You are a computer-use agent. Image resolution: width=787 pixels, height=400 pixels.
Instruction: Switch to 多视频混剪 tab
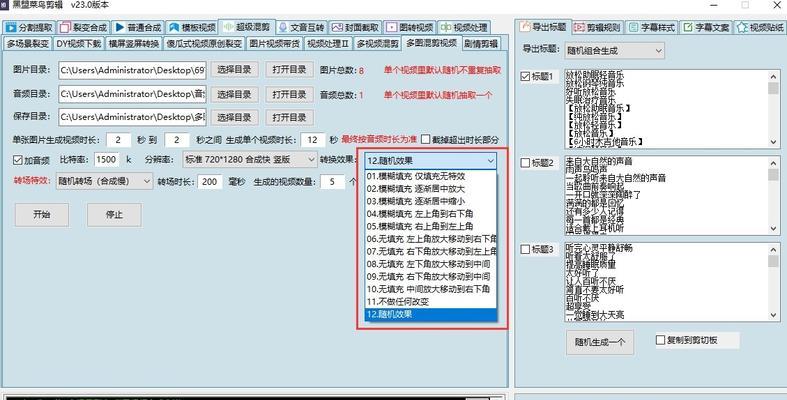(377, 44)
